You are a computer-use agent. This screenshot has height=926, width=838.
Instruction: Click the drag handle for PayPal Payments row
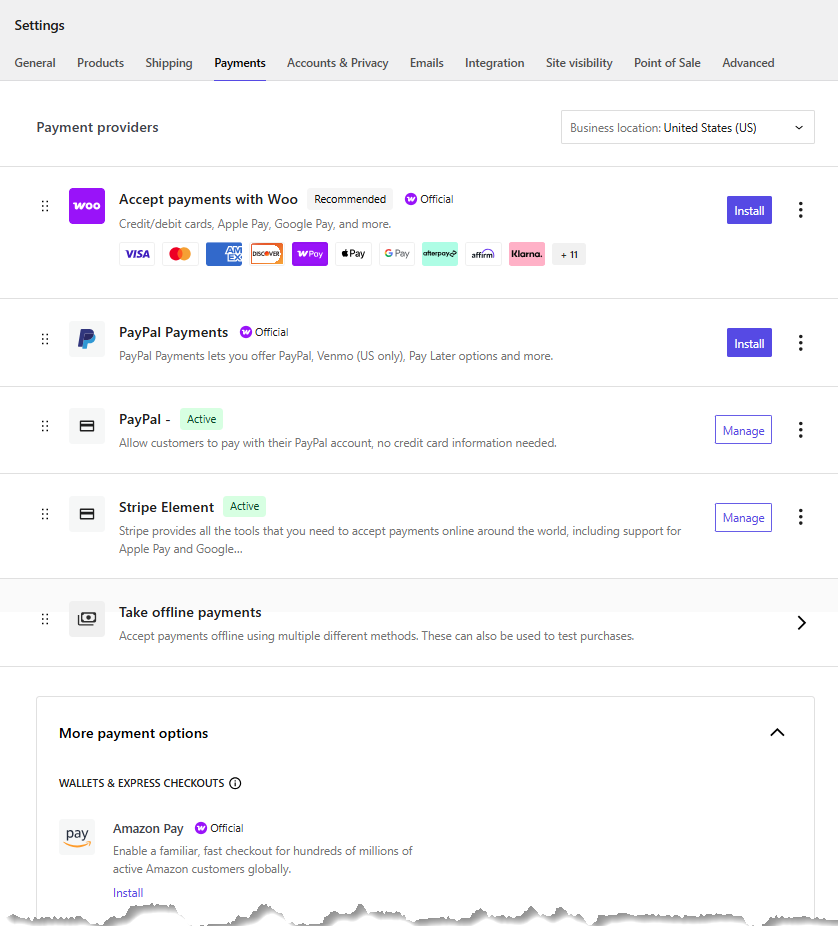click(x=45, y=339)
